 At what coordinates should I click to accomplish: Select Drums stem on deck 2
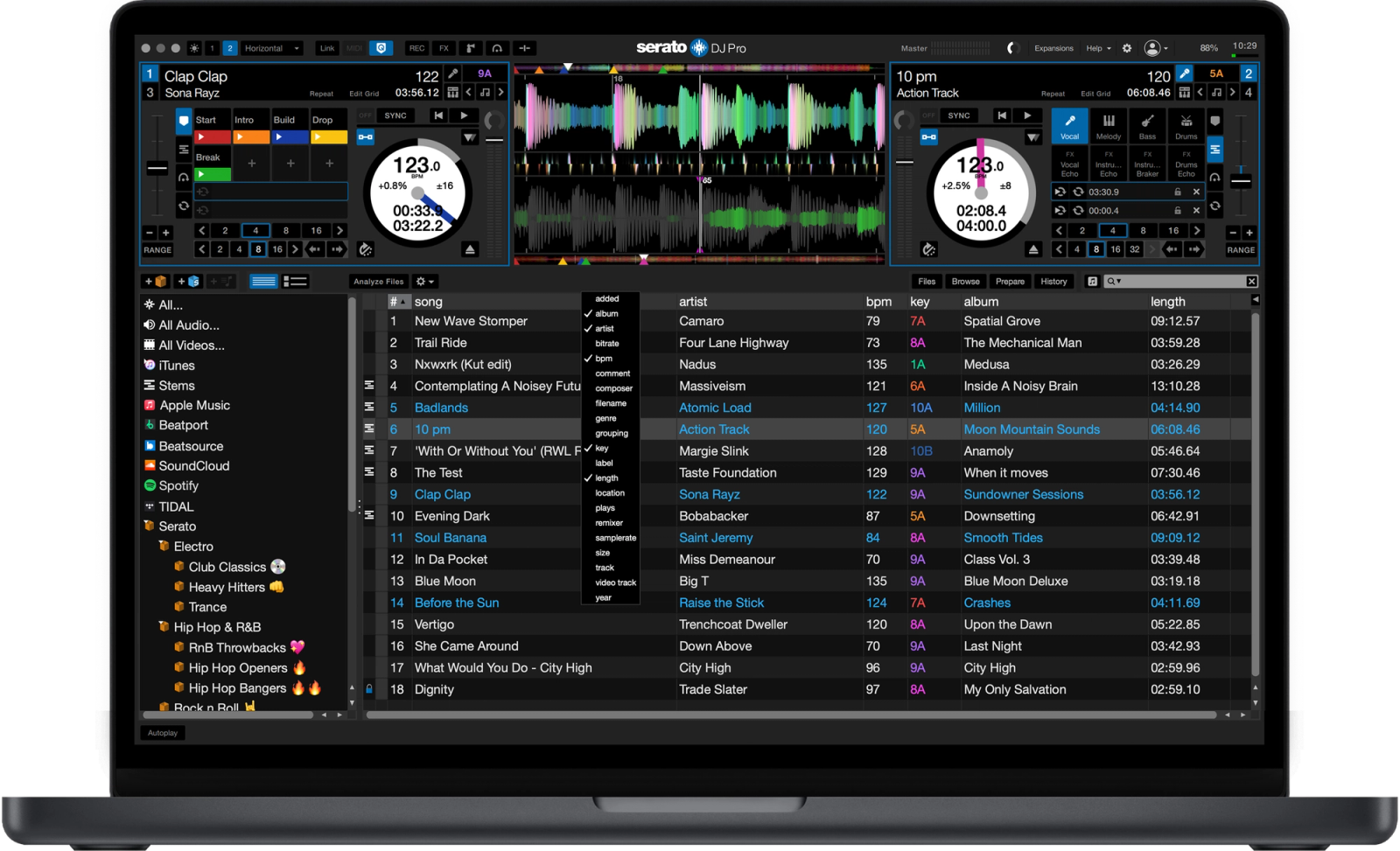pos(1186,126)
